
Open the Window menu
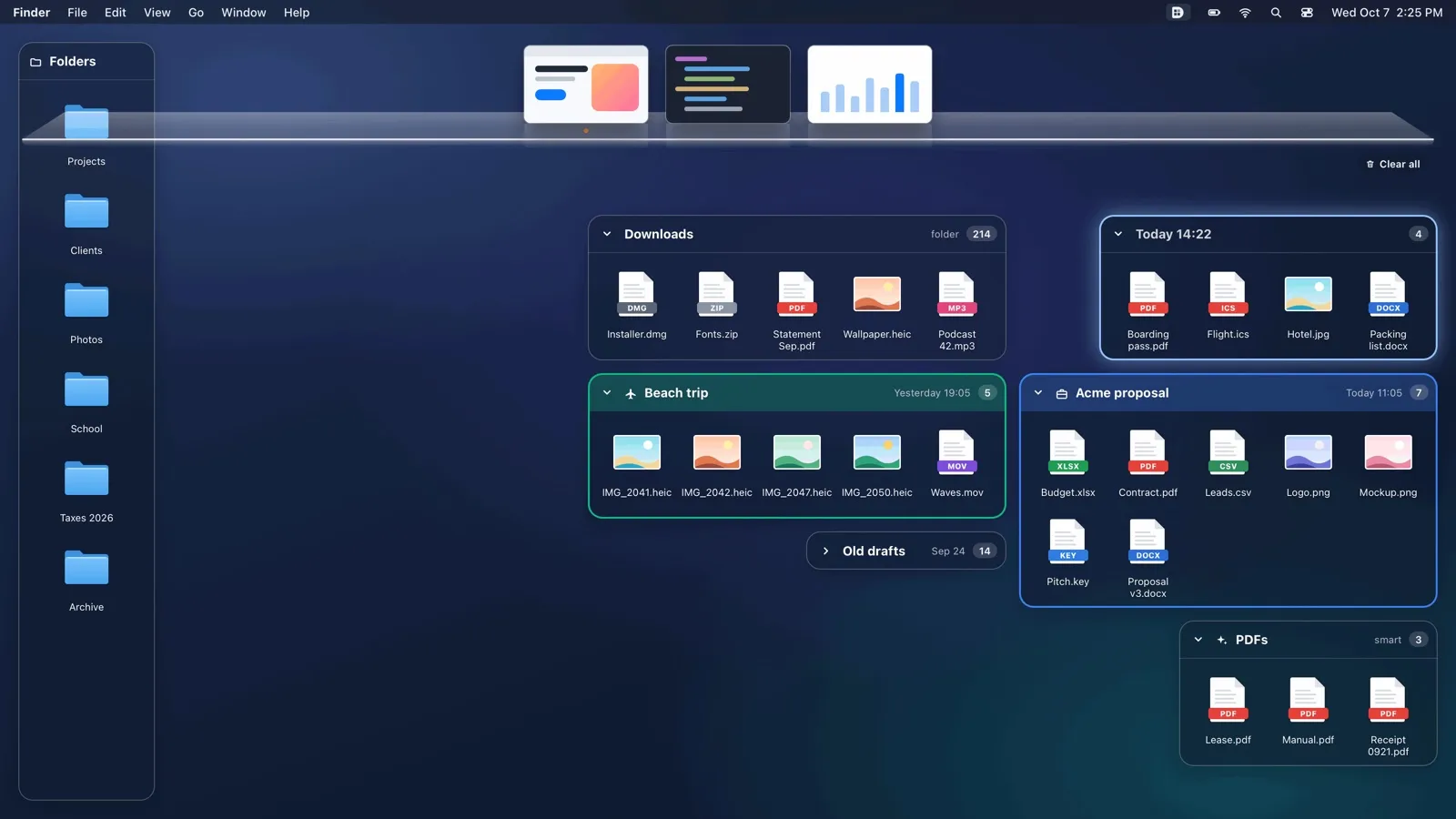[x=244, y=13]
